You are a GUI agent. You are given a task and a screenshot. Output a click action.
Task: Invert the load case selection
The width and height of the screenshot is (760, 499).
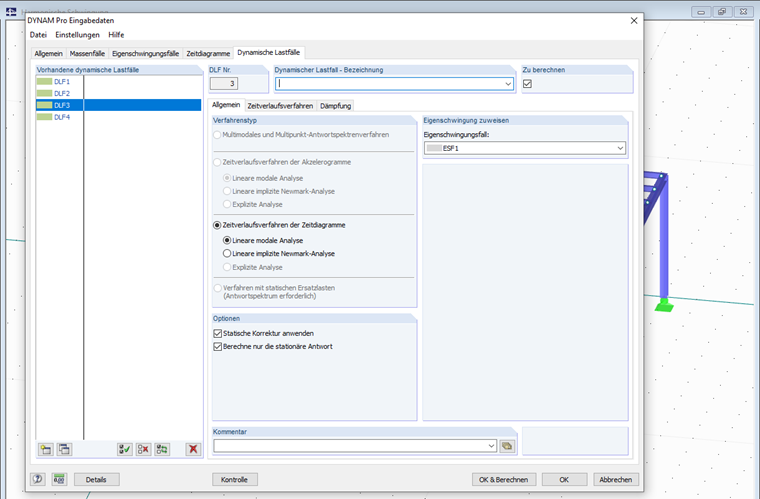162,449
